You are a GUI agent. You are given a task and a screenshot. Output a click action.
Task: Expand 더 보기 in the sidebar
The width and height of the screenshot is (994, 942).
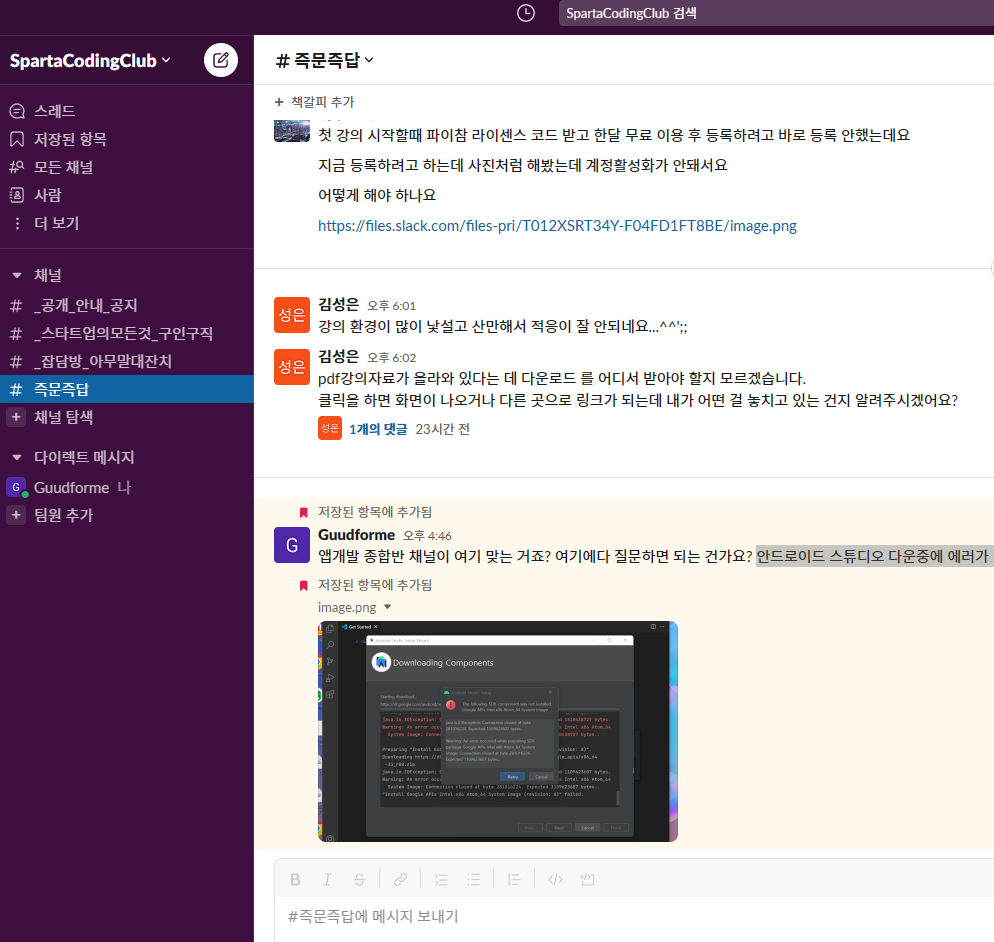[x=127, y=223]
